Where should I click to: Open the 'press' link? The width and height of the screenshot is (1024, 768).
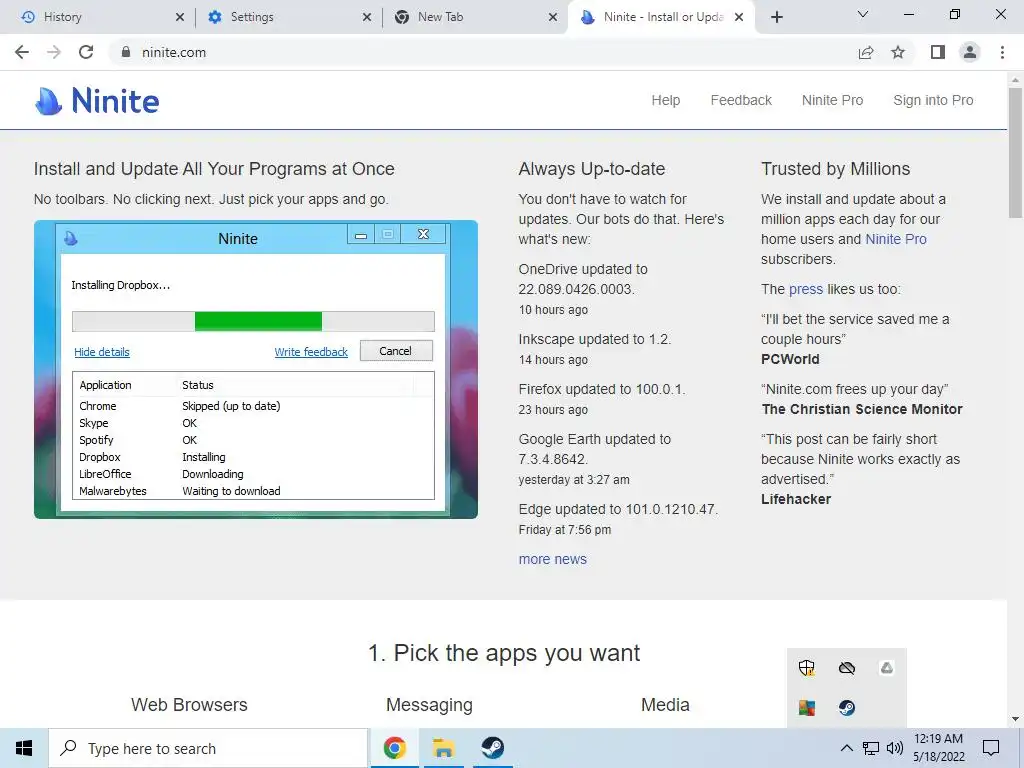[x=806, y=289]
